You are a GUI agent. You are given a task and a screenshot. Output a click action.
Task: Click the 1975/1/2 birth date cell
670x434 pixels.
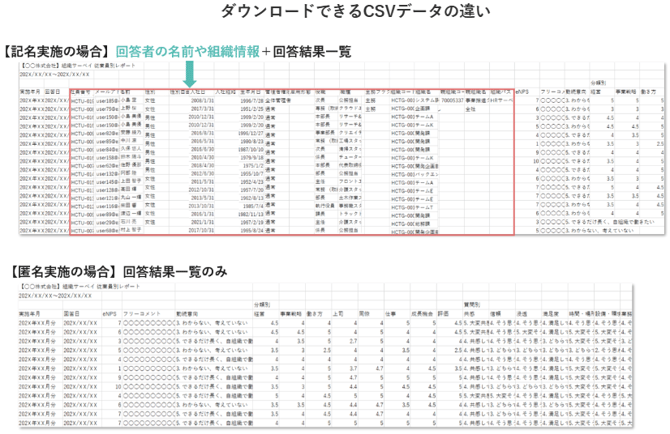tap(253, 166)
